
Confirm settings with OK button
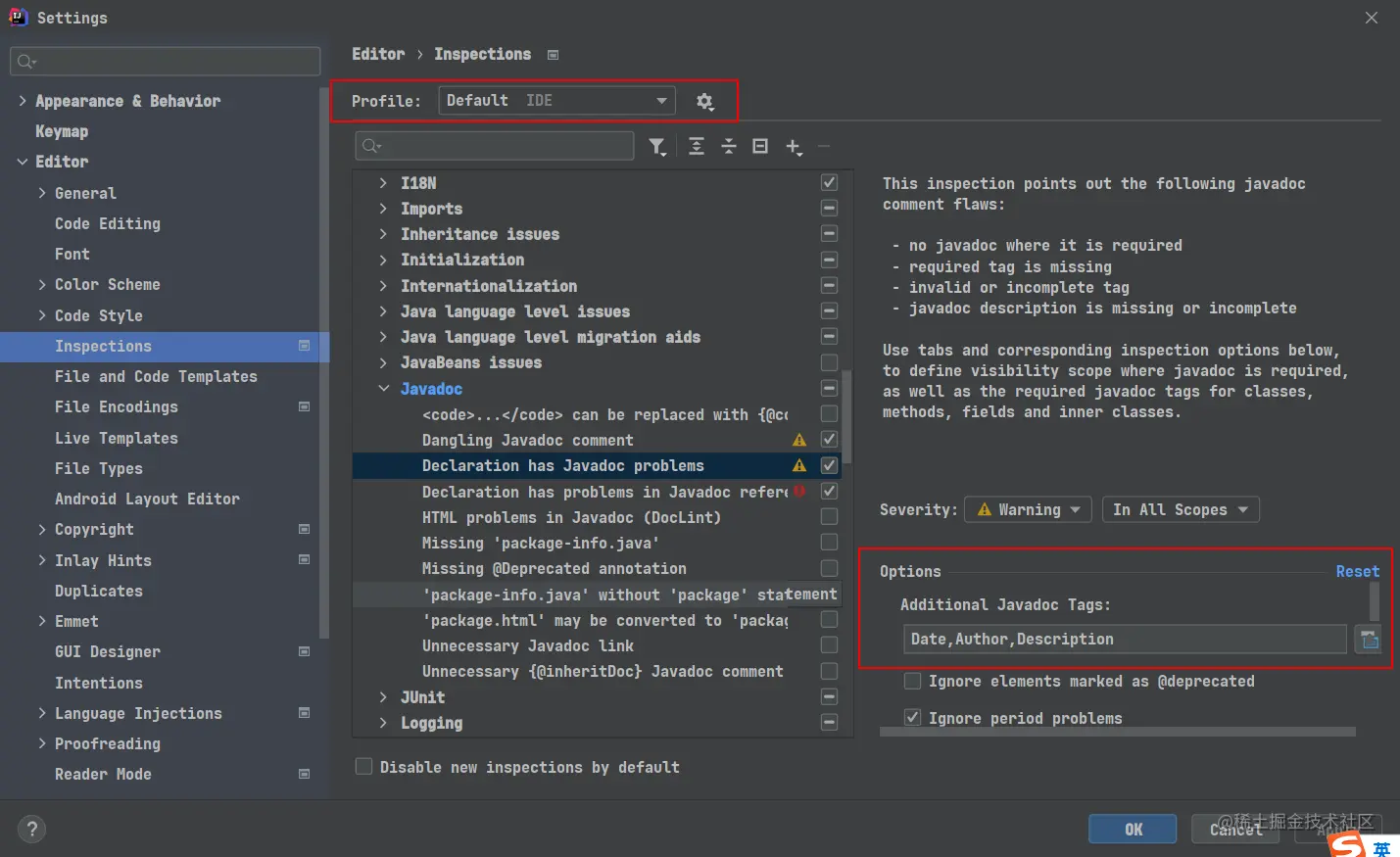click(1133, 830)
